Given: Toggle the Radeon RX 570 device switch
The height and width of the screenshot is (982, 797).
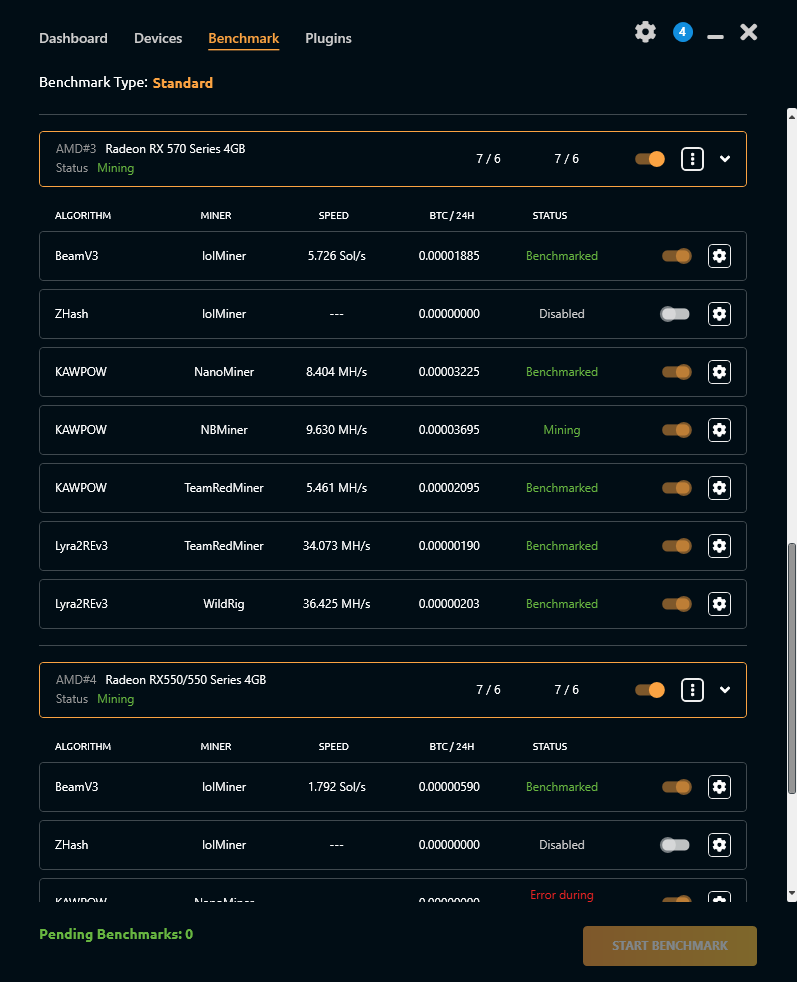Looking at the screenshot, I should pos(650,159).
